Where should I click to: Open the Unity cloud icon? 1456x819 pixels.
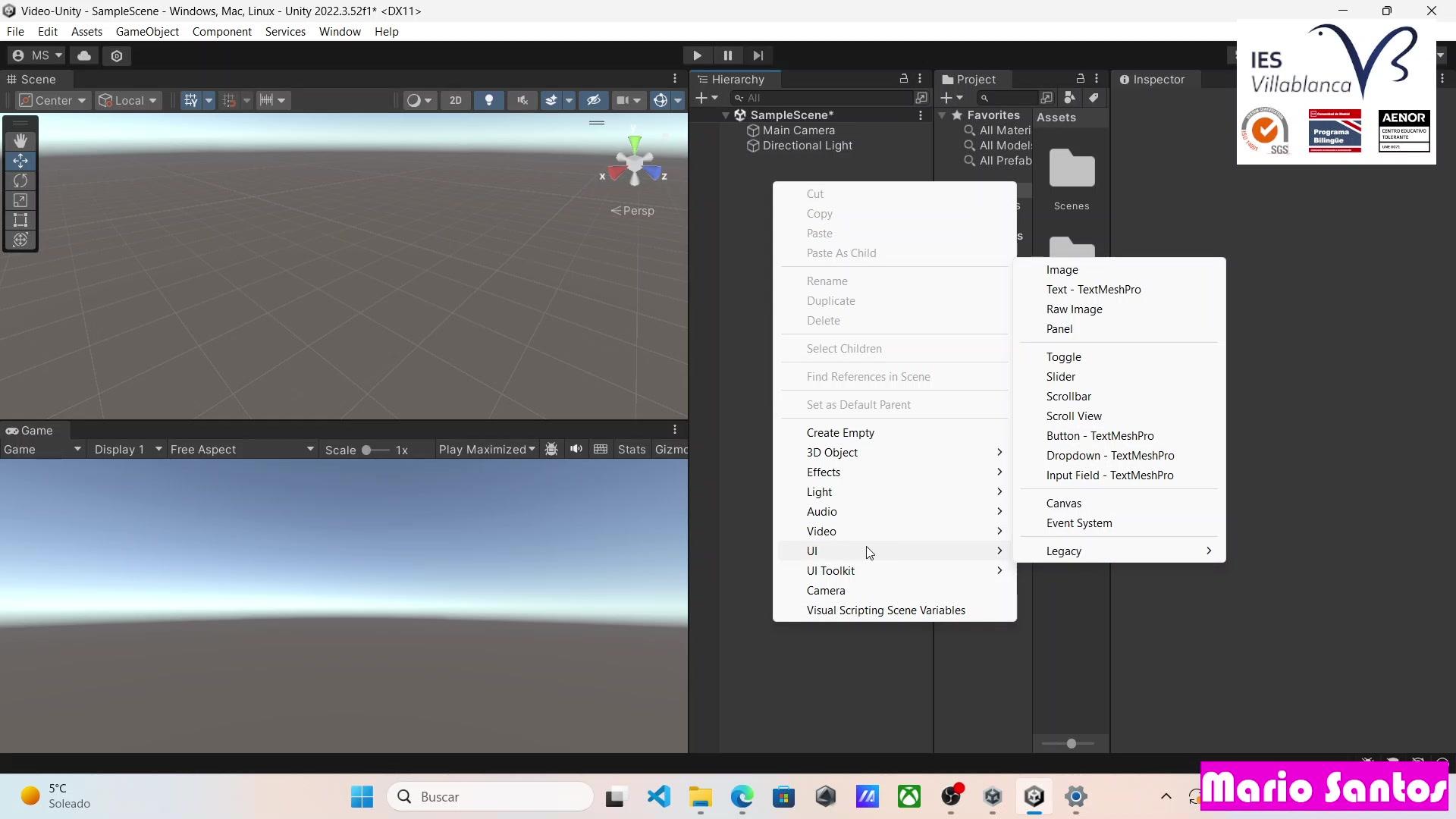coord(84,55)
